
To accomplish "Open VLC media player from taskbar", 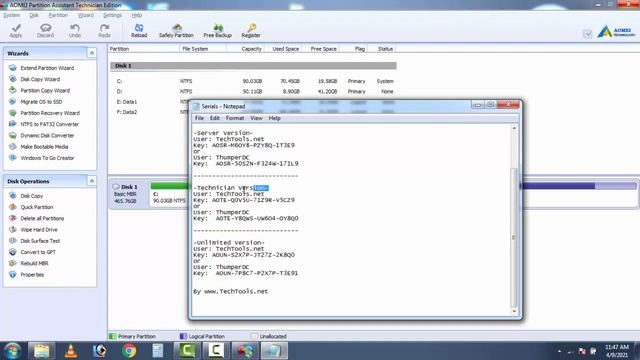I will click(x=71, y=351).
